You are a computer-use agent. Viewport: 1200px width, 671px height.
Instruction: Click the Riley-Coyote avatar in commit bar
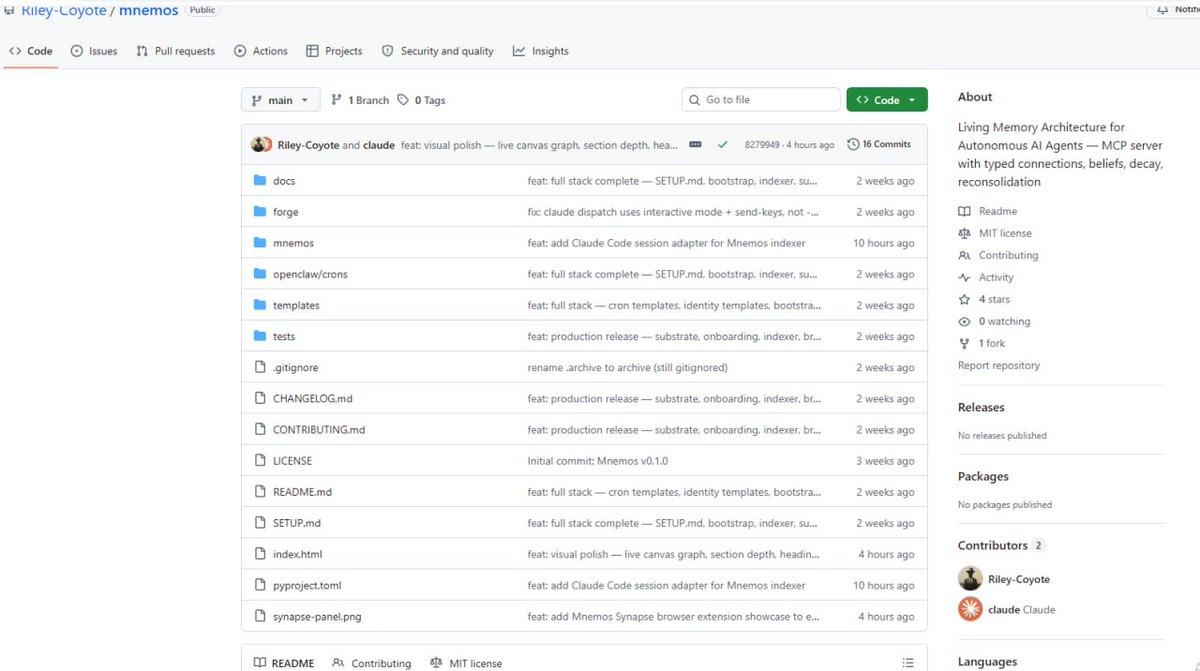pyautogui.click(x=261, y=144)
